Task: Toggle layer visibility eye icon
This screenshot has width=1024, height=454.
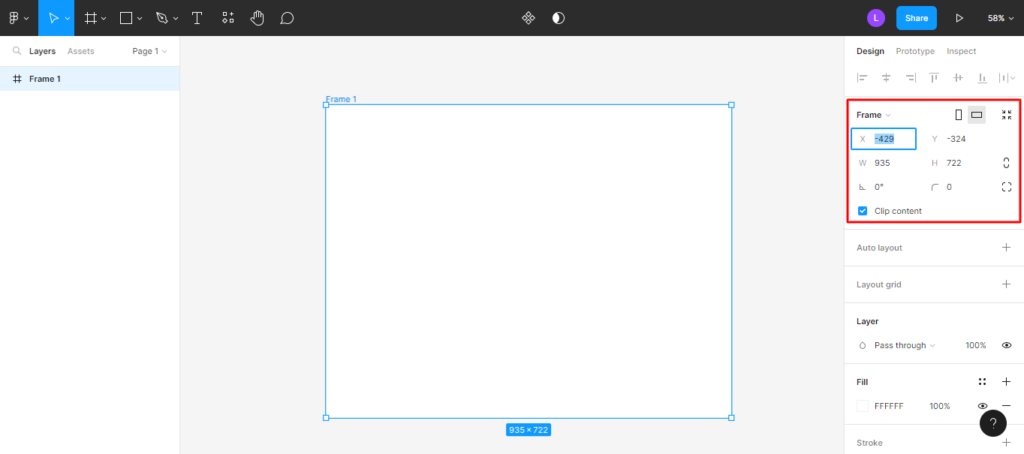Action: [x=1006, y=345]
